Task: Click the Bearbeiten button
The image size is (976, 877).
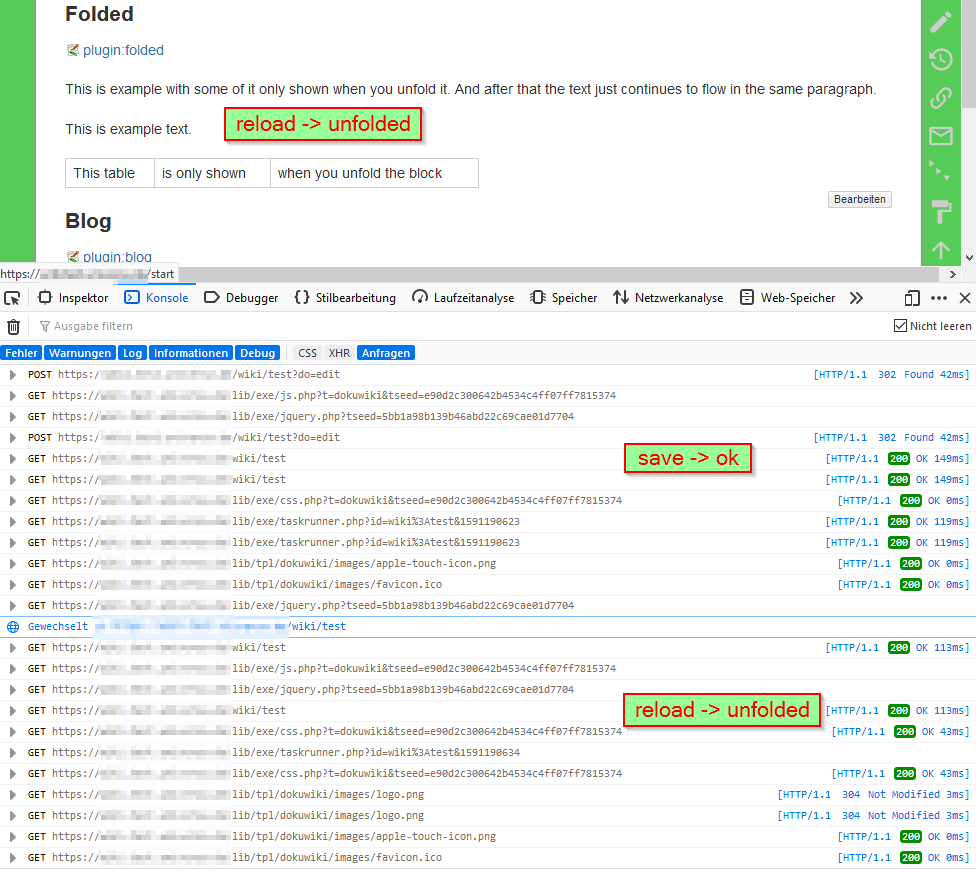Action: [x=859, y=199]
